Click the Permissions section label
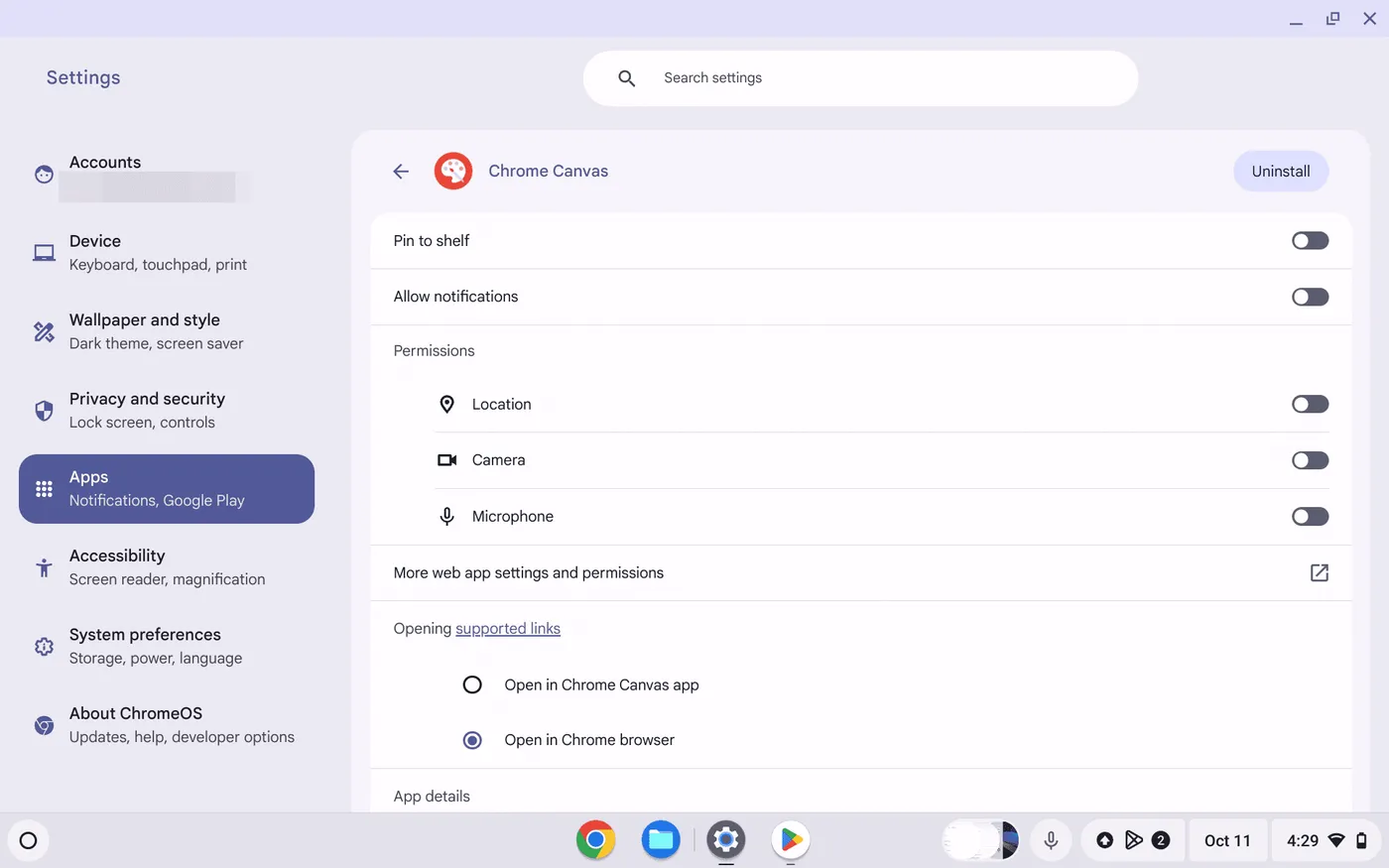Screen dimensions: 1389x868 [434, 351]
